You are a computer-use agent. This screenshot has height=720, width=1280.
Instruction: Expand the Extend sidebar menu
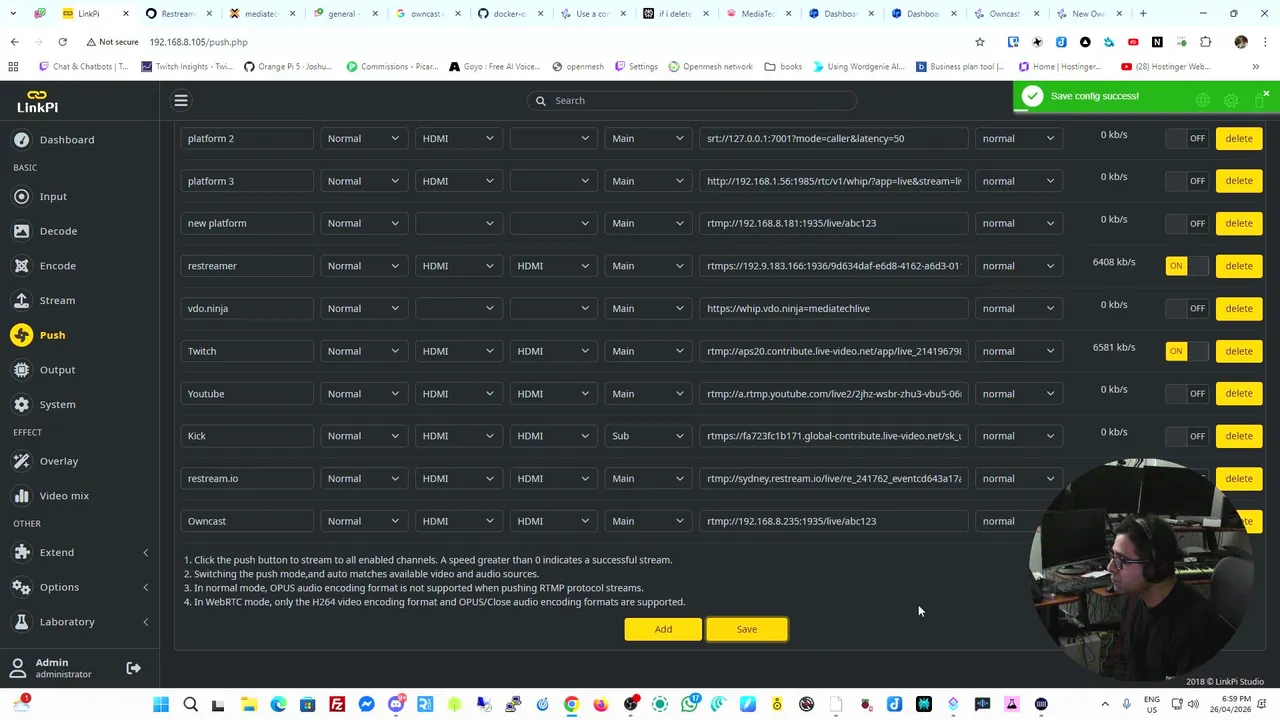(80, 552)
